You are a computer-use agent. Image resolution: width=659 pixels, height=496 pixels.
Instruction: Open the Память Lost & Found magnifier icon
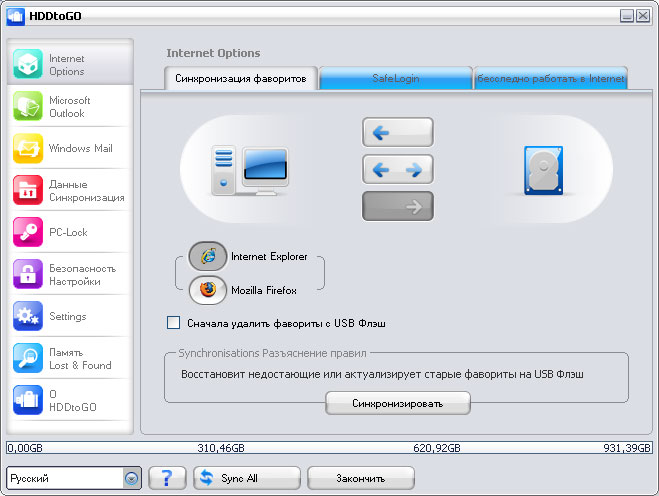(x=28, y=358)
